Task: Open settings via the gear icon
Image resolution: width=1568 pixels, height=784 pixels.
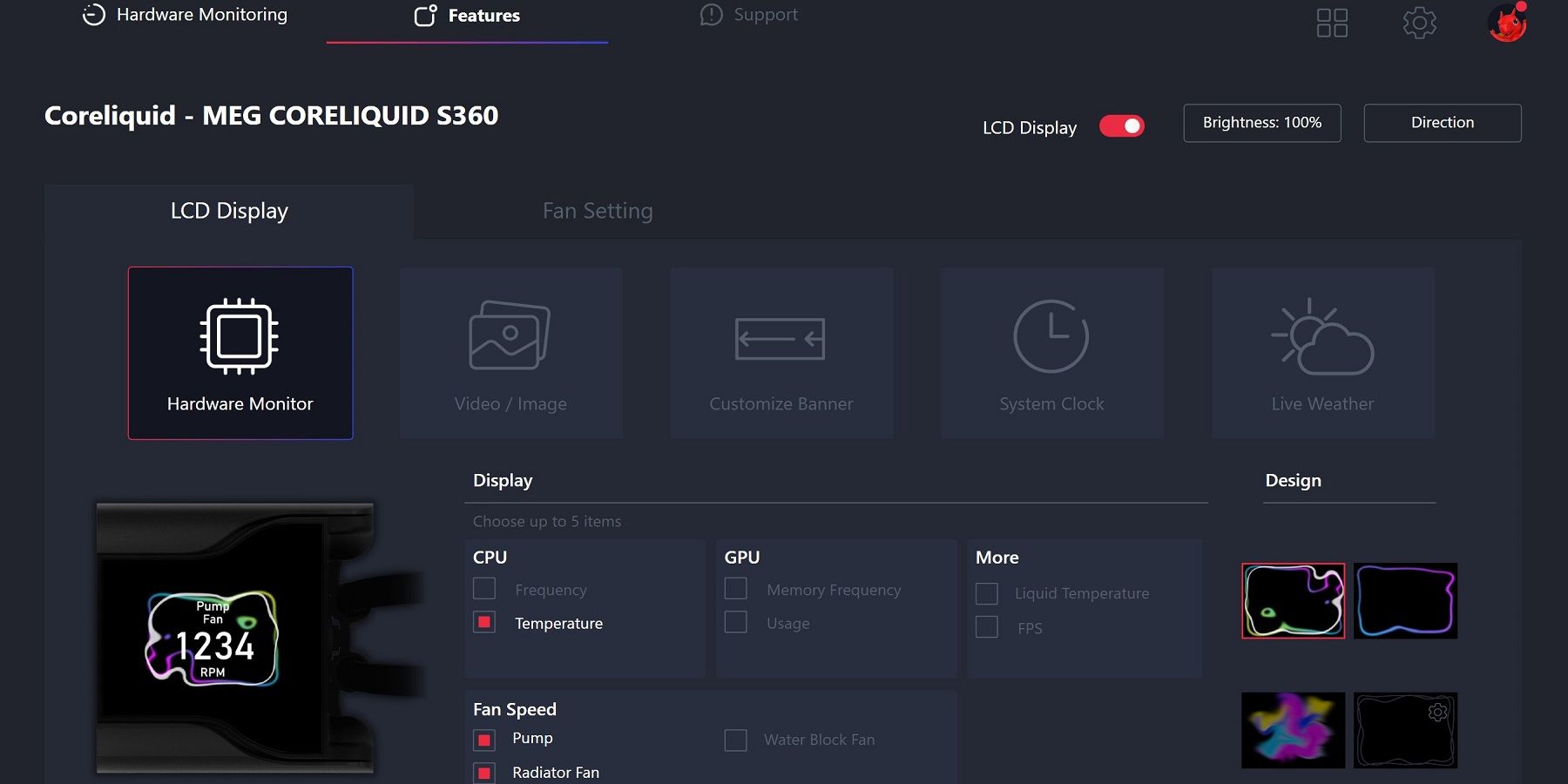Action: (x=1420, y=23)
